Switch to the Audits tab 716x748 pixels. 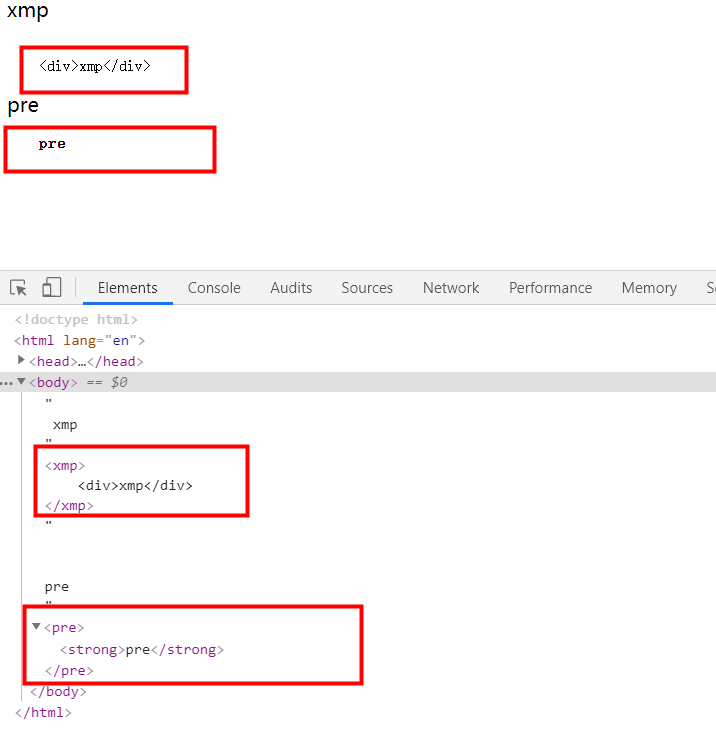(291, 288)
